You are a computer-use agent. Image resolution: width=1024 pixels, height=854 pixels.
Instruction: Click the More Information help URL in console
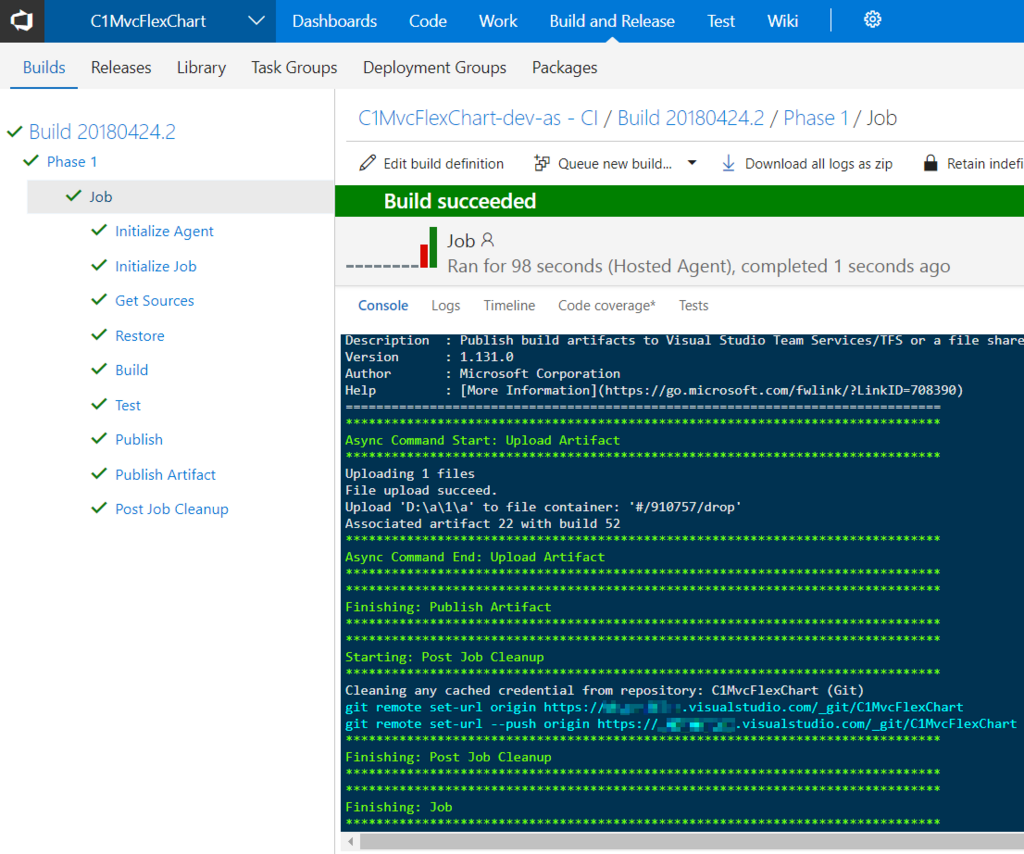[x=781, y=390]
